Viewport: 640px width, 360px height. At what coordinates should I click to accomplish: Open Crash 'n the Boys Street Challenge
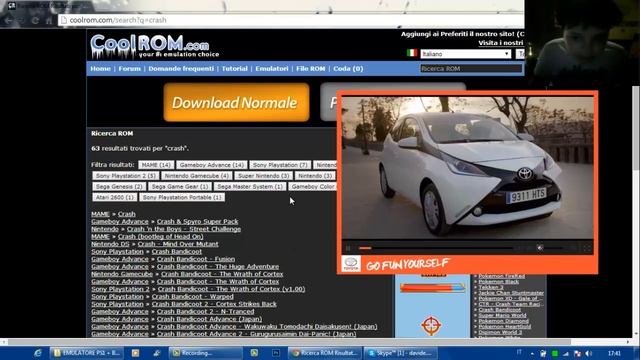coord(184,229)
